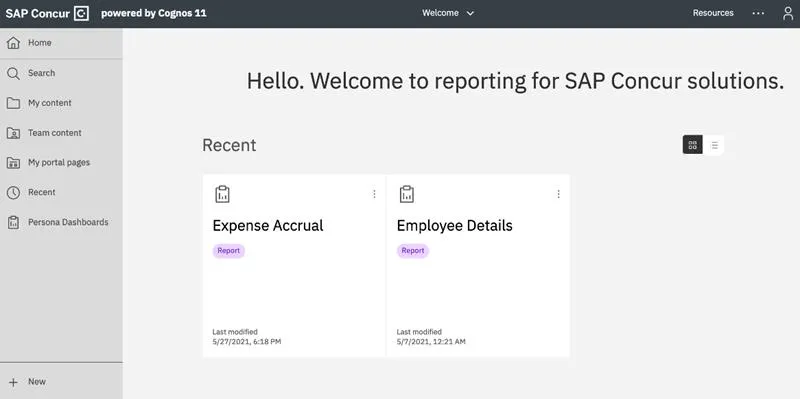Click 'powered by Cognos 11' text
800x399 pixels.
coord(154,14)
